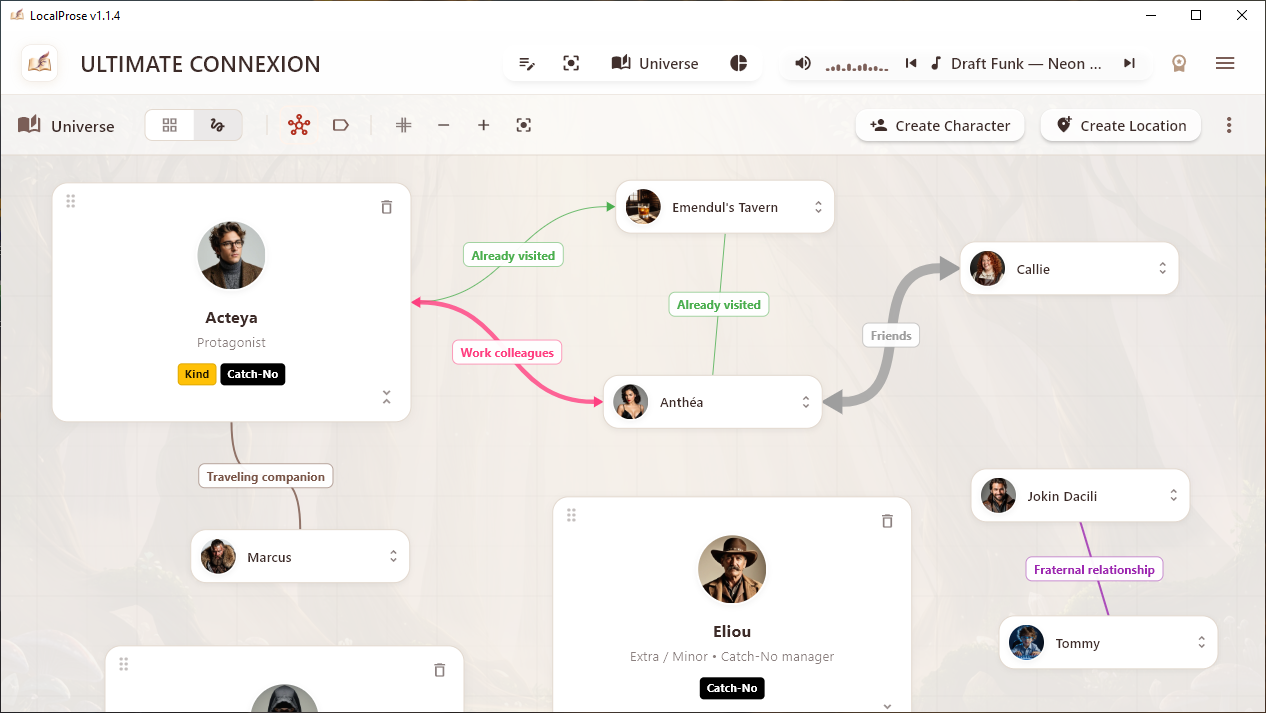
Task: Open the hamburger main menu
Action: (1225, 63)
